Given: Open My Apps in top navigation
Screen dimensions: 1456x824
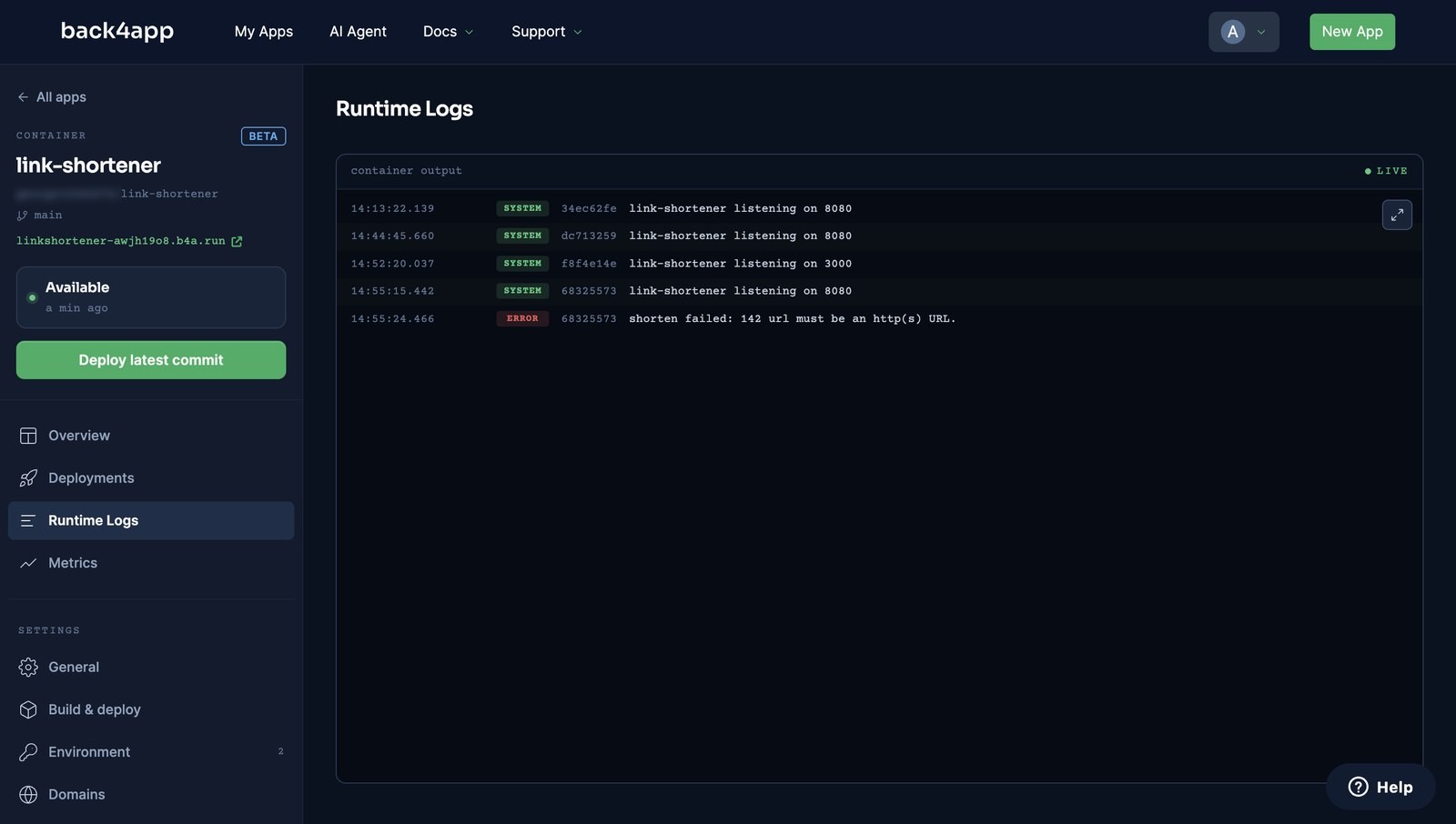Looking at the screenshot, I should coord(264,32).
